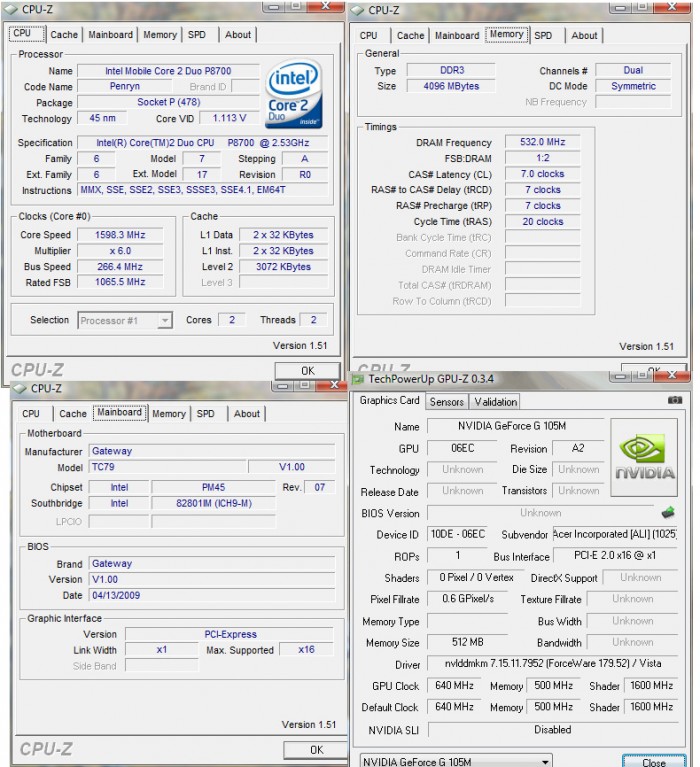
Task: Click the memory Size value 4096 MBytes
Action: click(x=451, y=86)
